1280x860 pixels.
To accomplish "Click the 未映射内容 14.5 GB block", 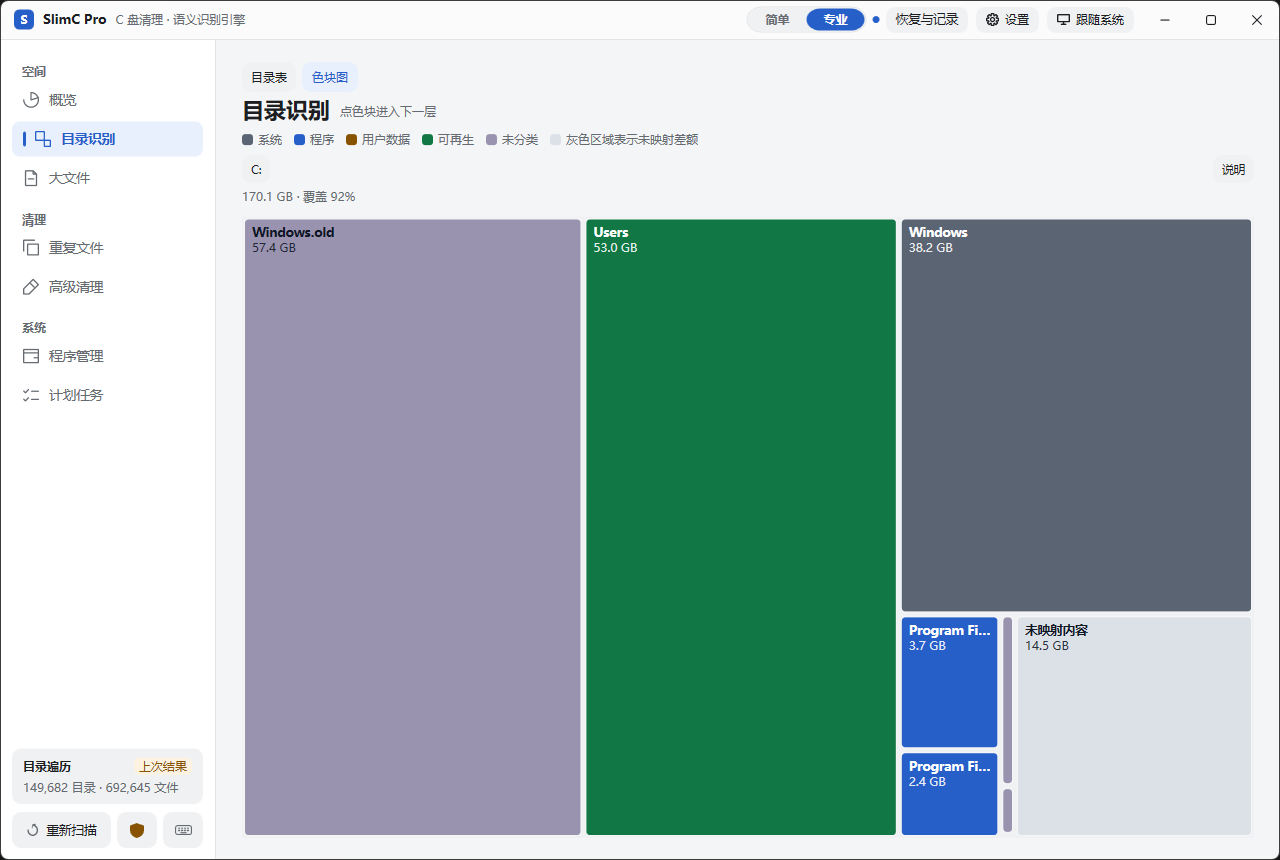I will tap(1134, 726).
